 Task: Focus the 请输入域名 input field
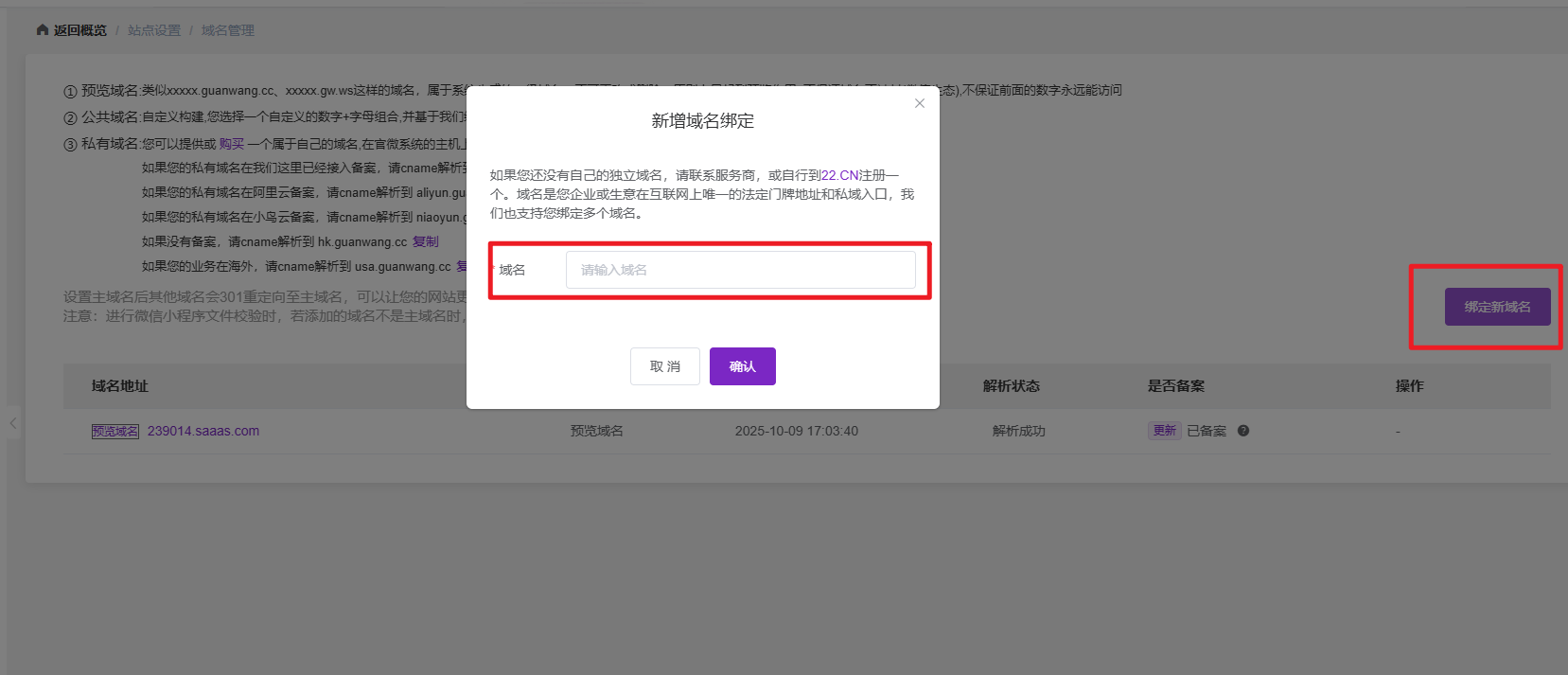[x=740, y=270]
